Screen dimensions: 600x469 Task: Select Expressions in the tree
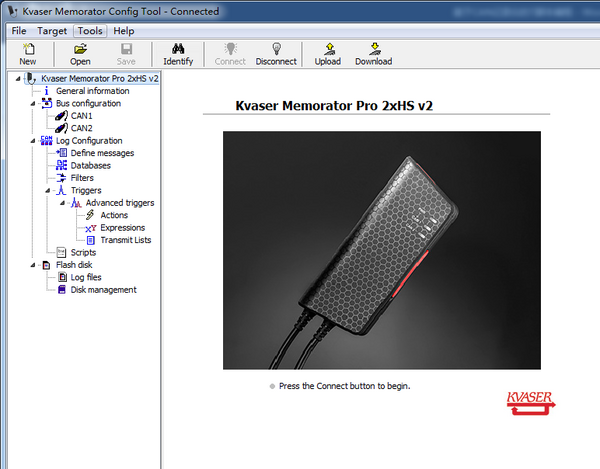click(x=123, y=228)
